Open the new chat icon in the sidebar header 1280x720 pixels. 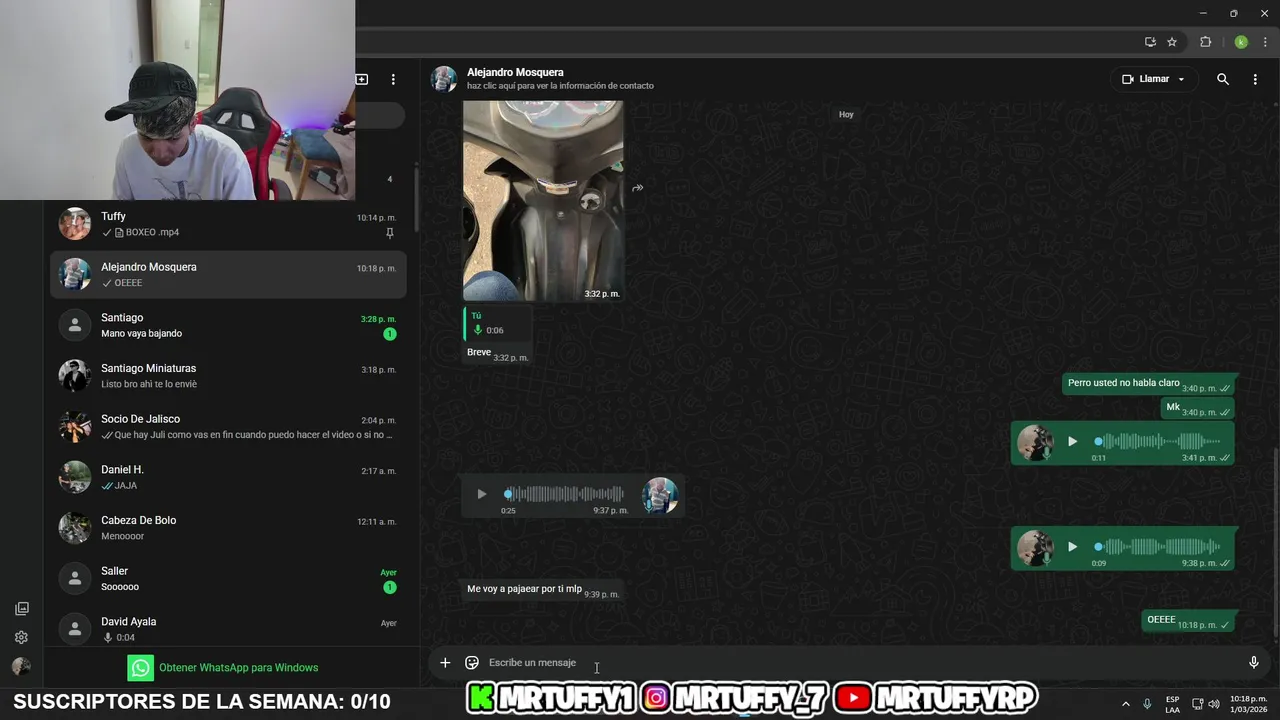coord(362,79)
